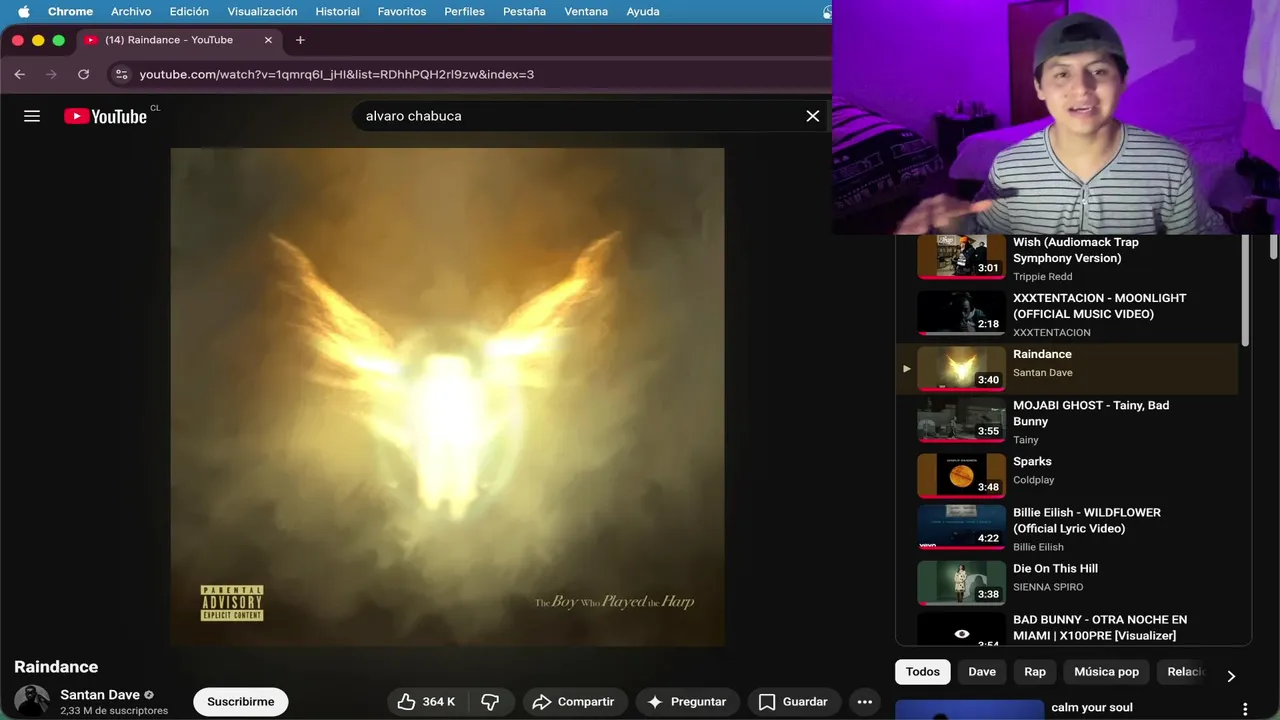Viewport: 1280px width, 720px height.
Task: Open the Favoritos menu
Action: [x=402, y=11]
